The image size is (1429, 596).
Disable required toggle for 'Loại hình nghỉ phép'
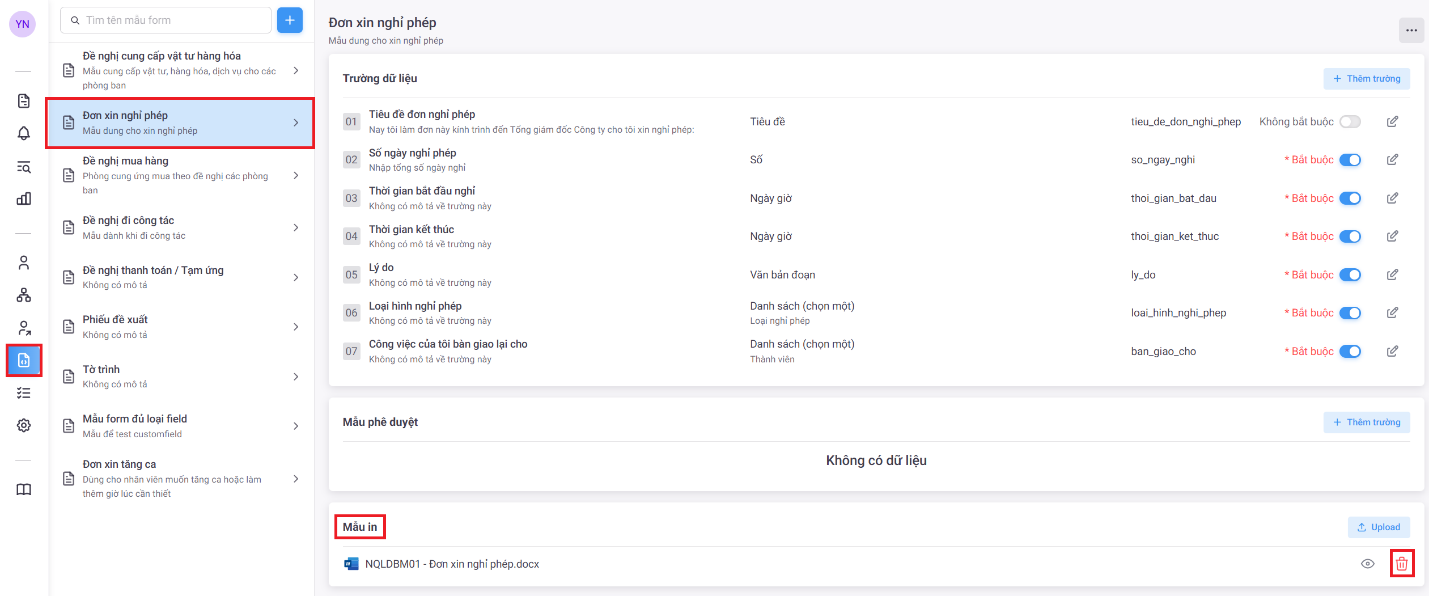pos(1350,313)
